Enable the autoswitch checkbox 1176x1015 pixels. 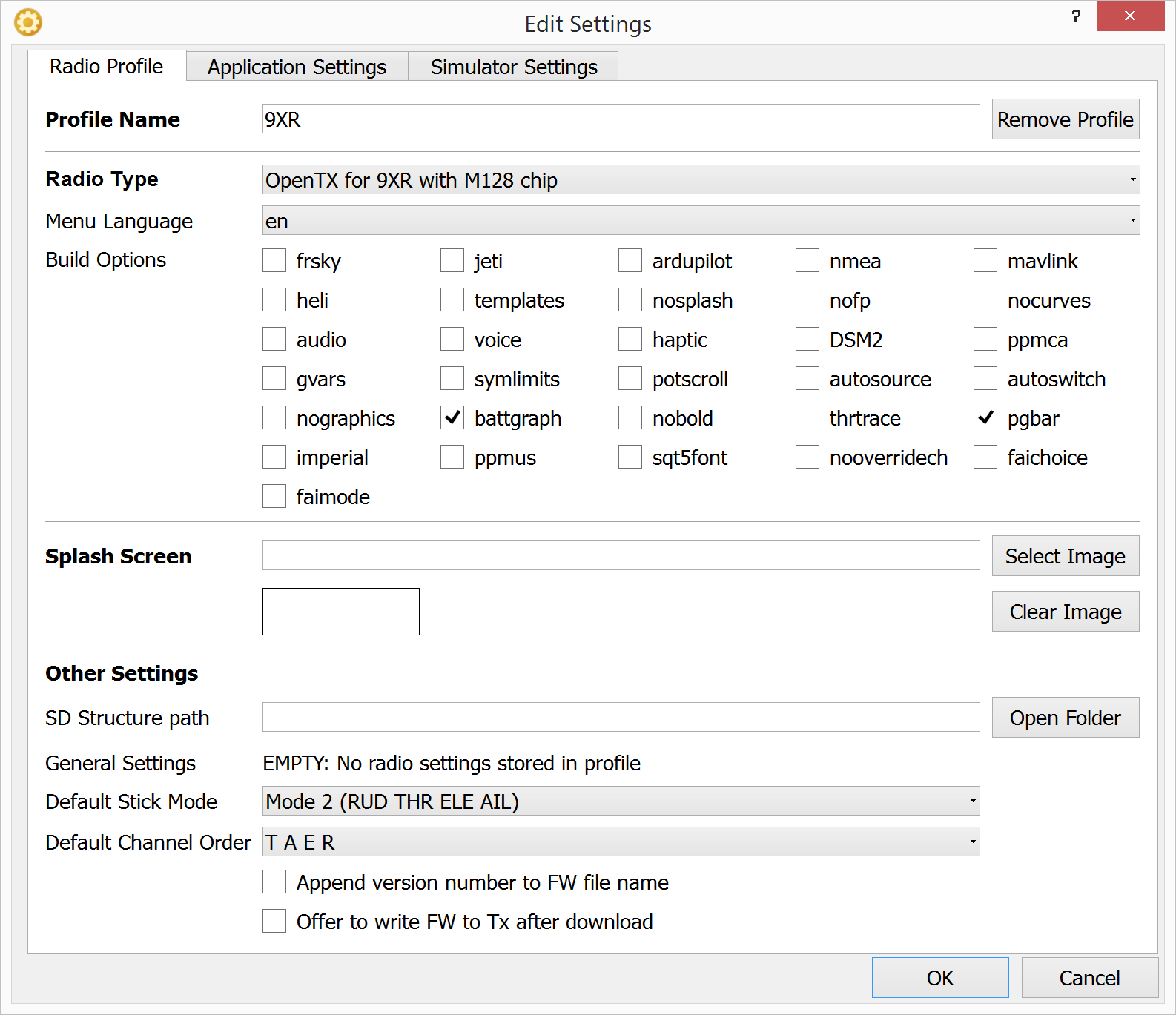tap(985, 378)
